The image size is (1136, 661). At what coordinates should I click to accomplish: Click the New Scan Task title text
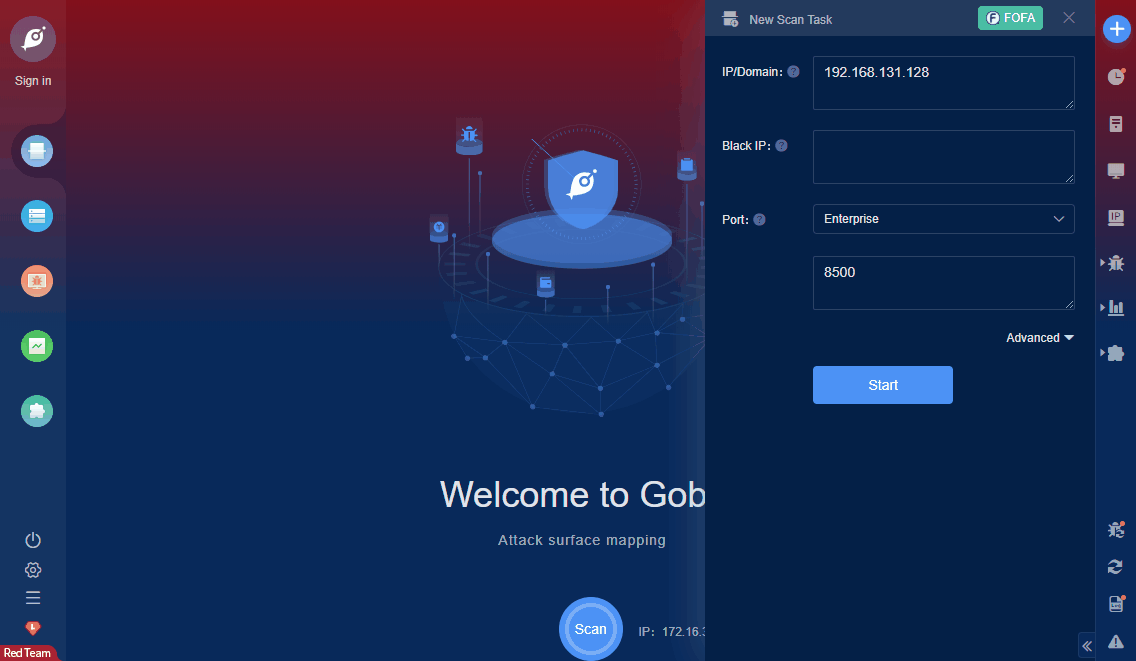pos(790,20)
